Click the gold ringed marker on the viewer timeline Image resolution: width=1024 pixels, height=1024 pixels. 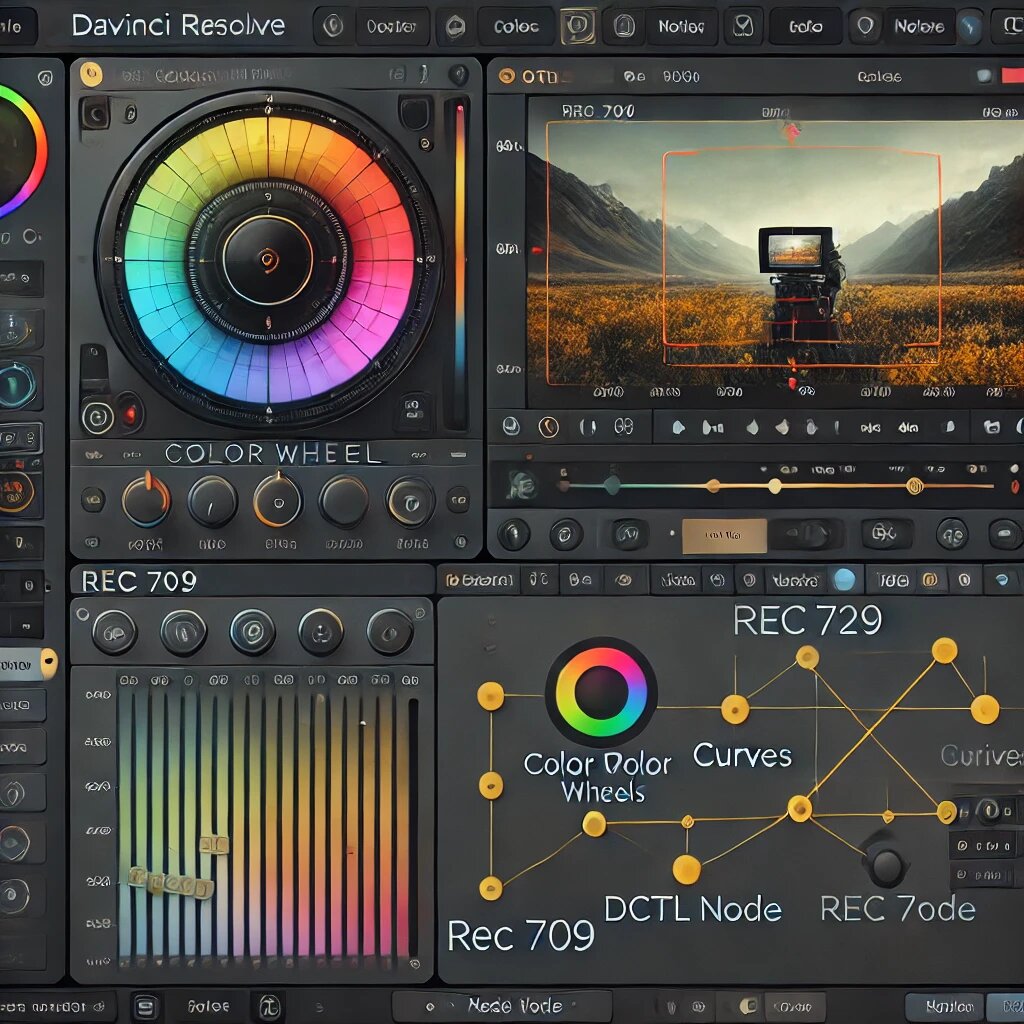coord(914,485)
